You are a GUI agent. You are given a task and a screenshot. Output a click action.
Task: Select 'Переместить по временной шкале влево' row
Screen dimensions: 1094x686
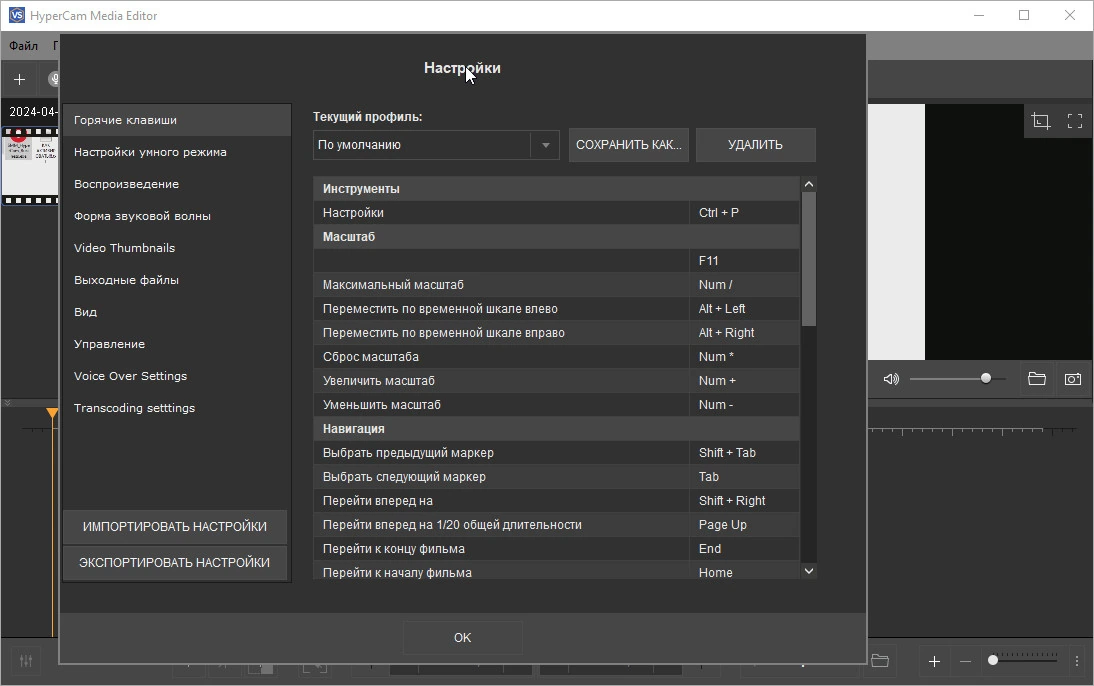[x=557, y=308]
